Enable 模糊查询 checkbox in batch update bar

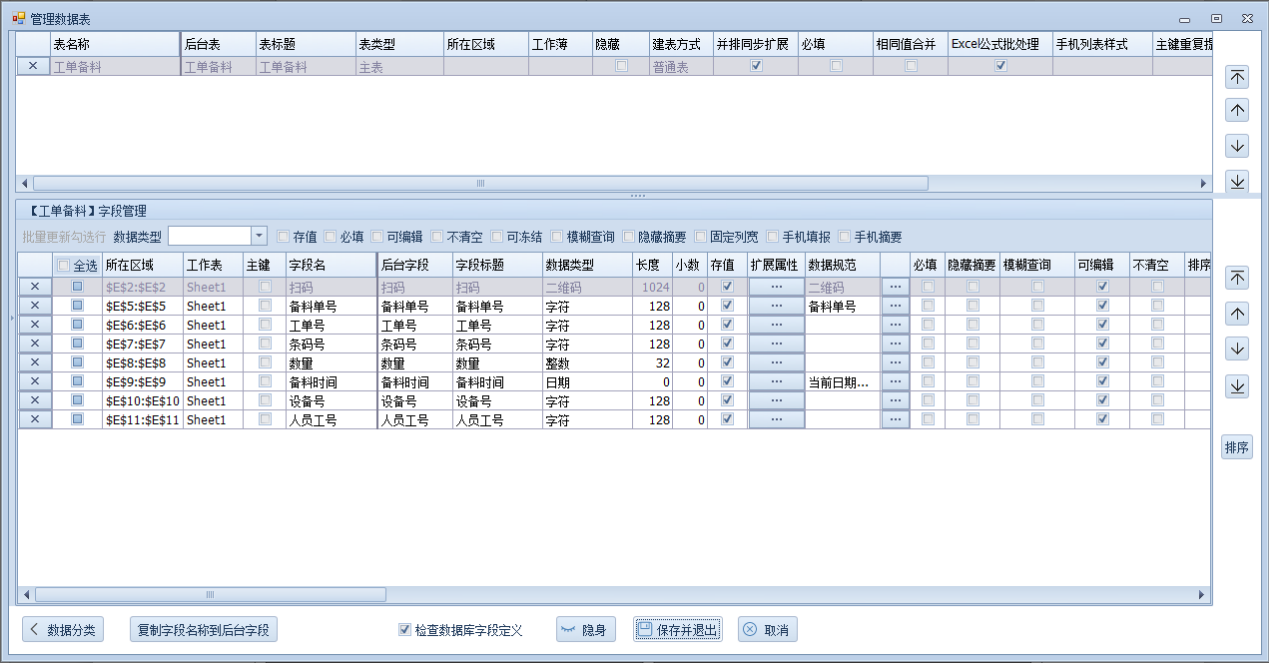(x=557, y=237)
